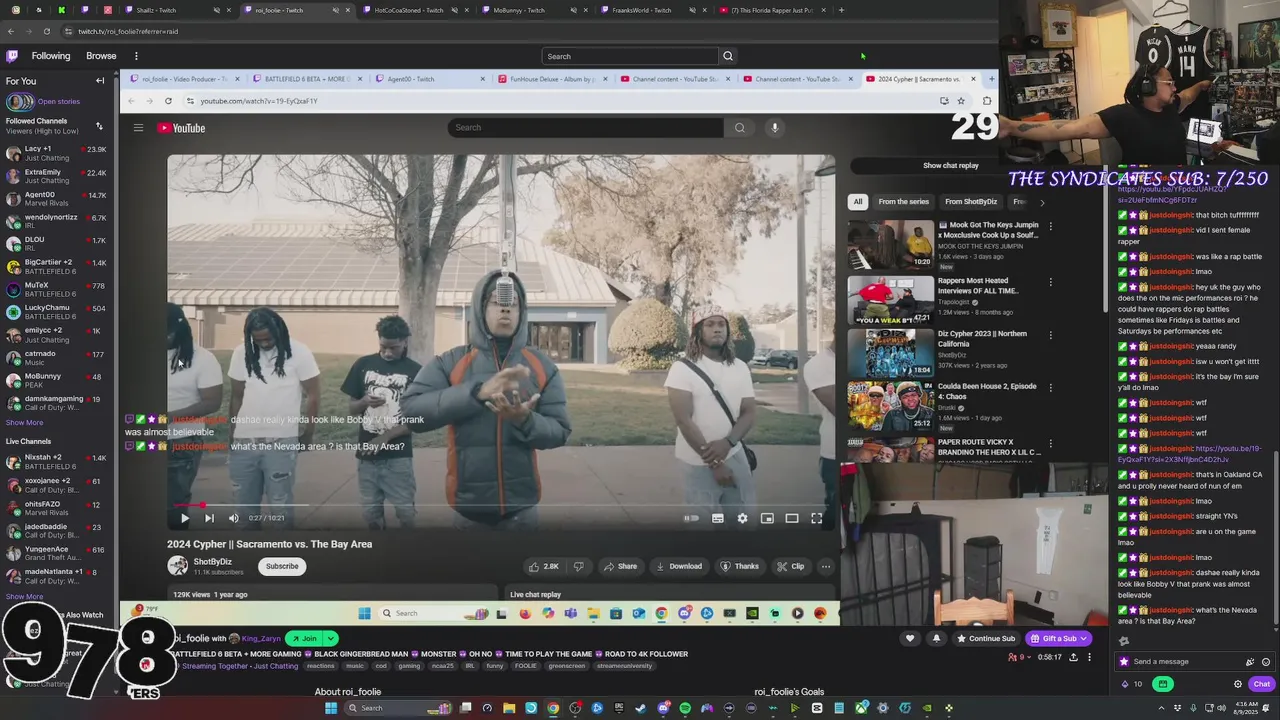Click the YouTube voice search microphone
The height and width of the screenshot is (720, 1280).
(x=774, y=127)
